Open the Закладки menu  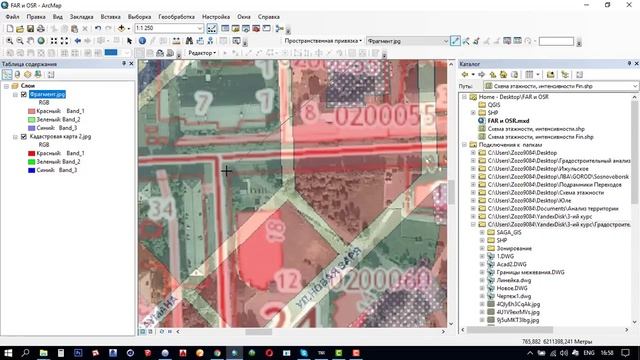(81, 17)
